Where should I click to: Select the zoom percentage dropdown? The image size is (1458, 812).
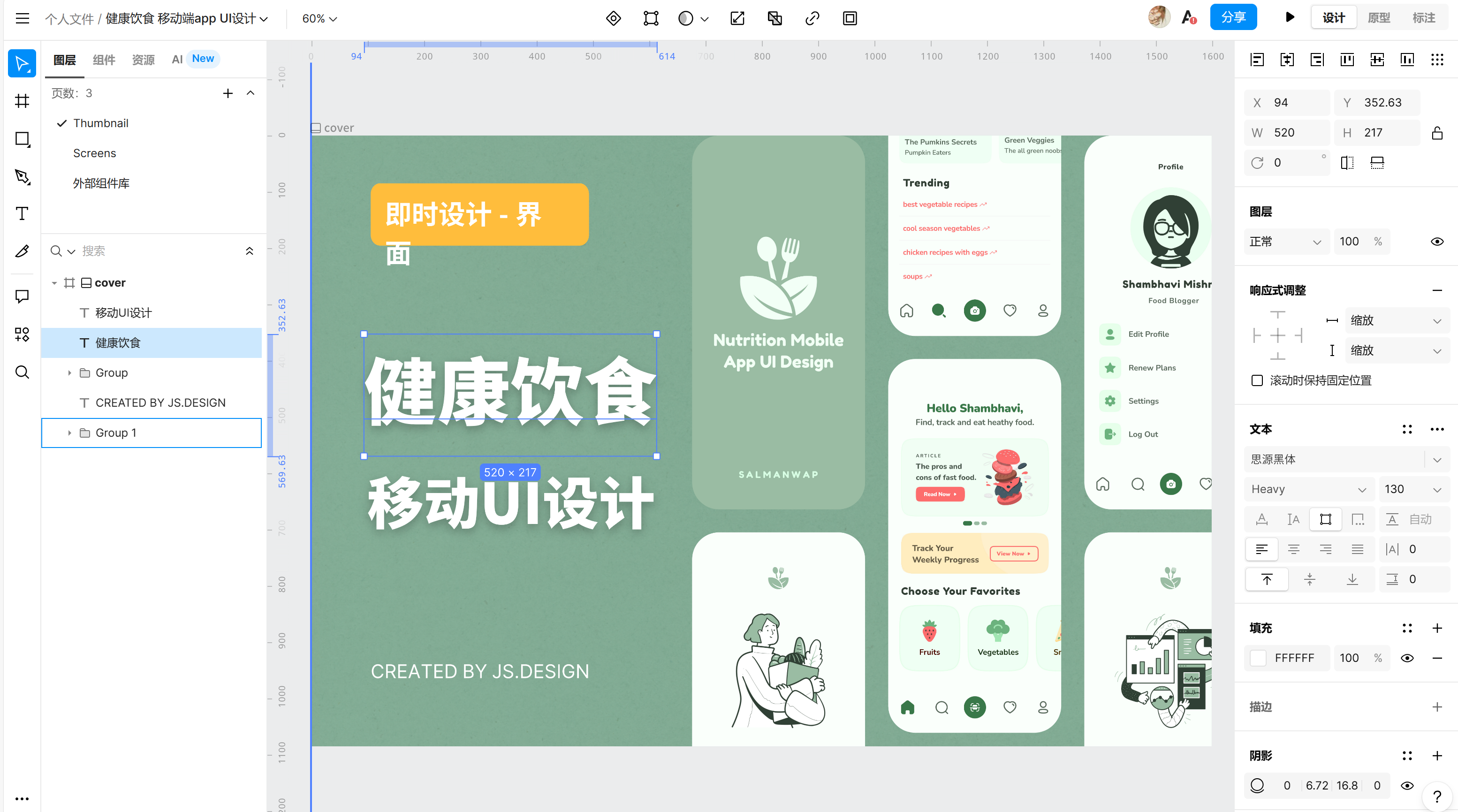(x=321, y=18)
